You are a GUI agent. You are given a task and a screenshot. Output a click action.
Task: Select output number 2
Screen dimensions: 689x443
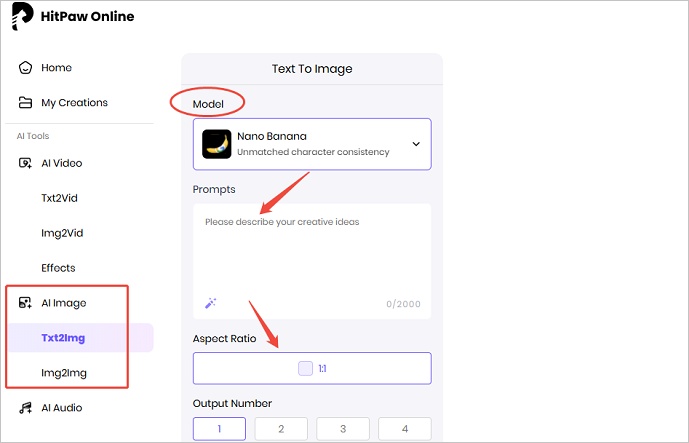pyautogui.click(x=281, y=429)
